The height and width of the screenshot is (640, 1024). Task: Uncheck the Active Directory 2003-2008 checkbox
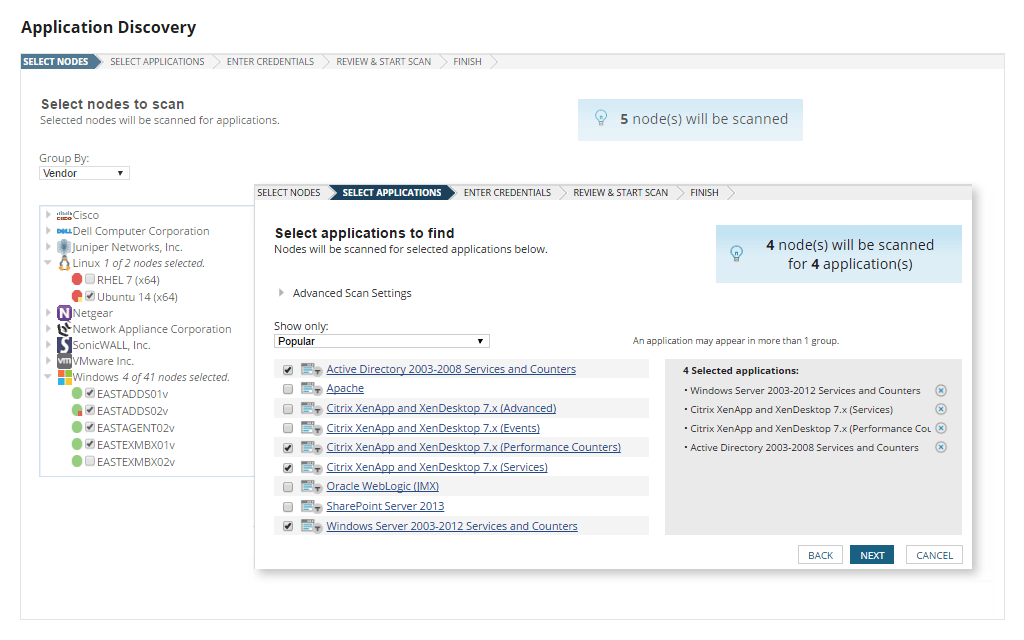(287, 369)
